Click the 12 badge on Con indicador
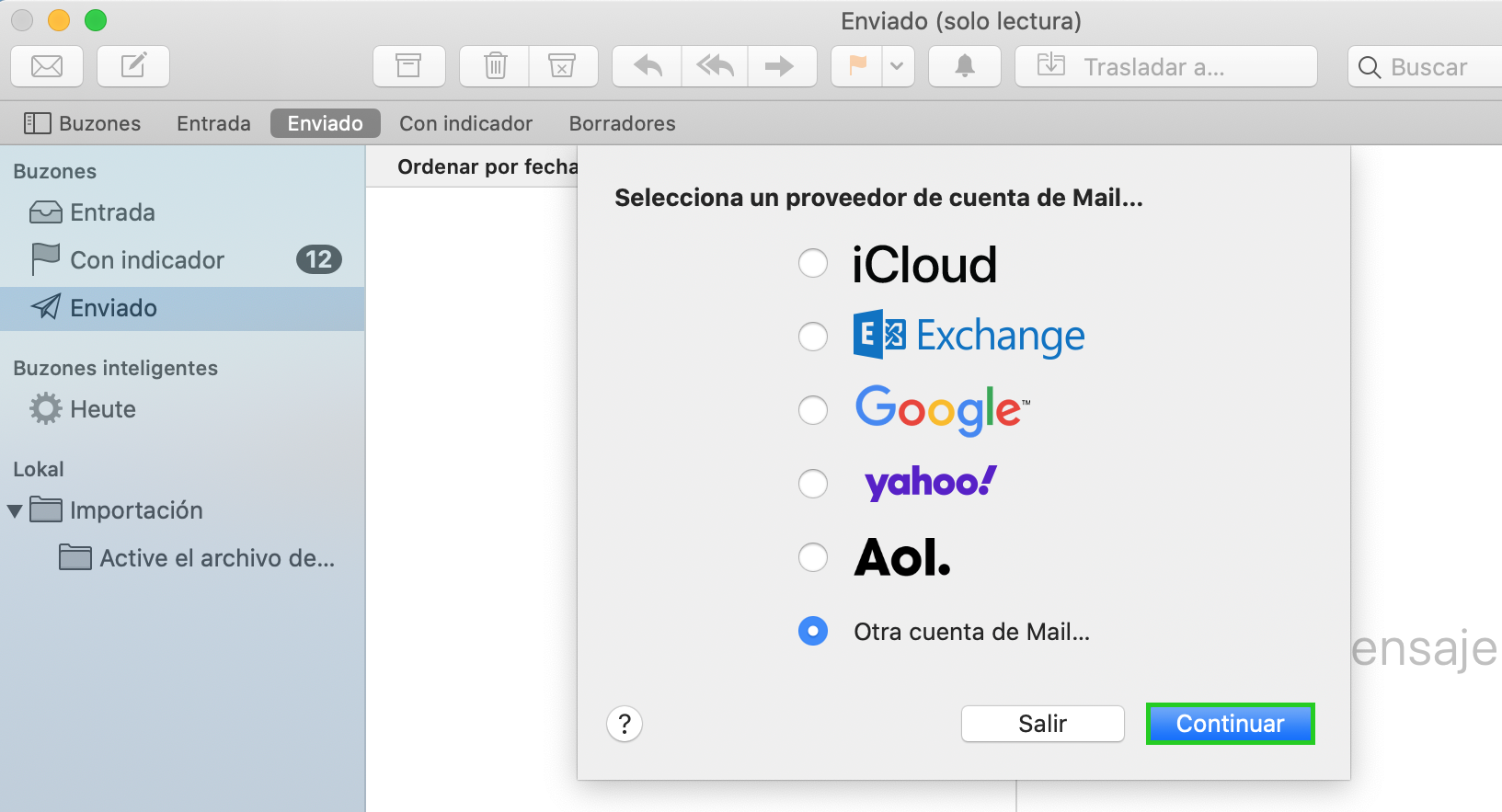This screenshot has width=1502, height=812. 319,260
